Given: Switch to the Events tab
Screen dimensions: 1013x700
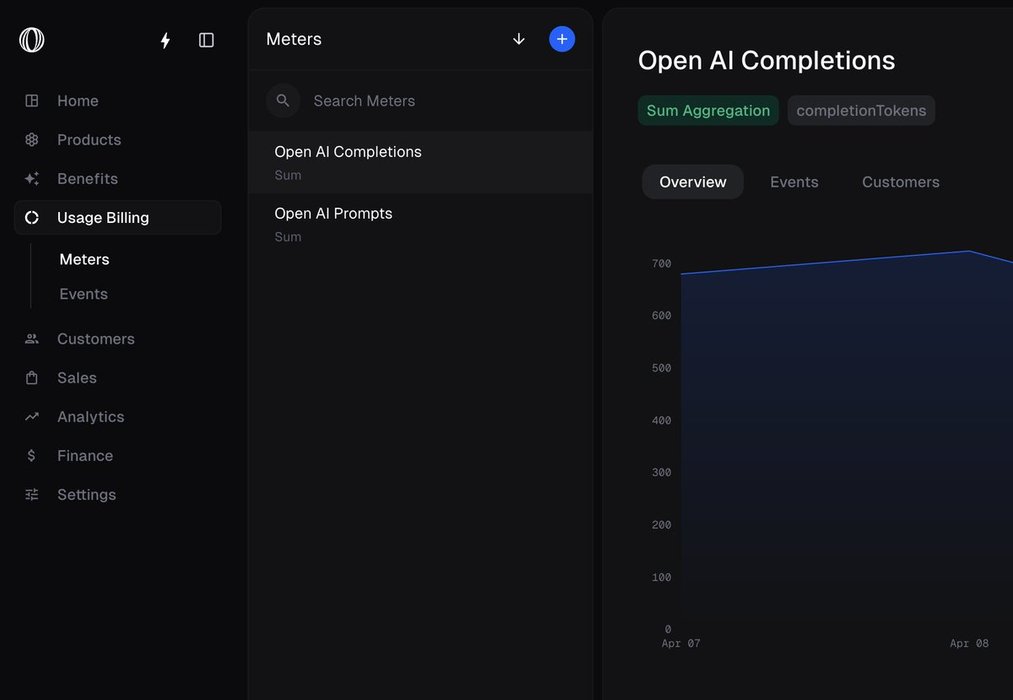Looking at the screenshot, I should tap(794, 182).
